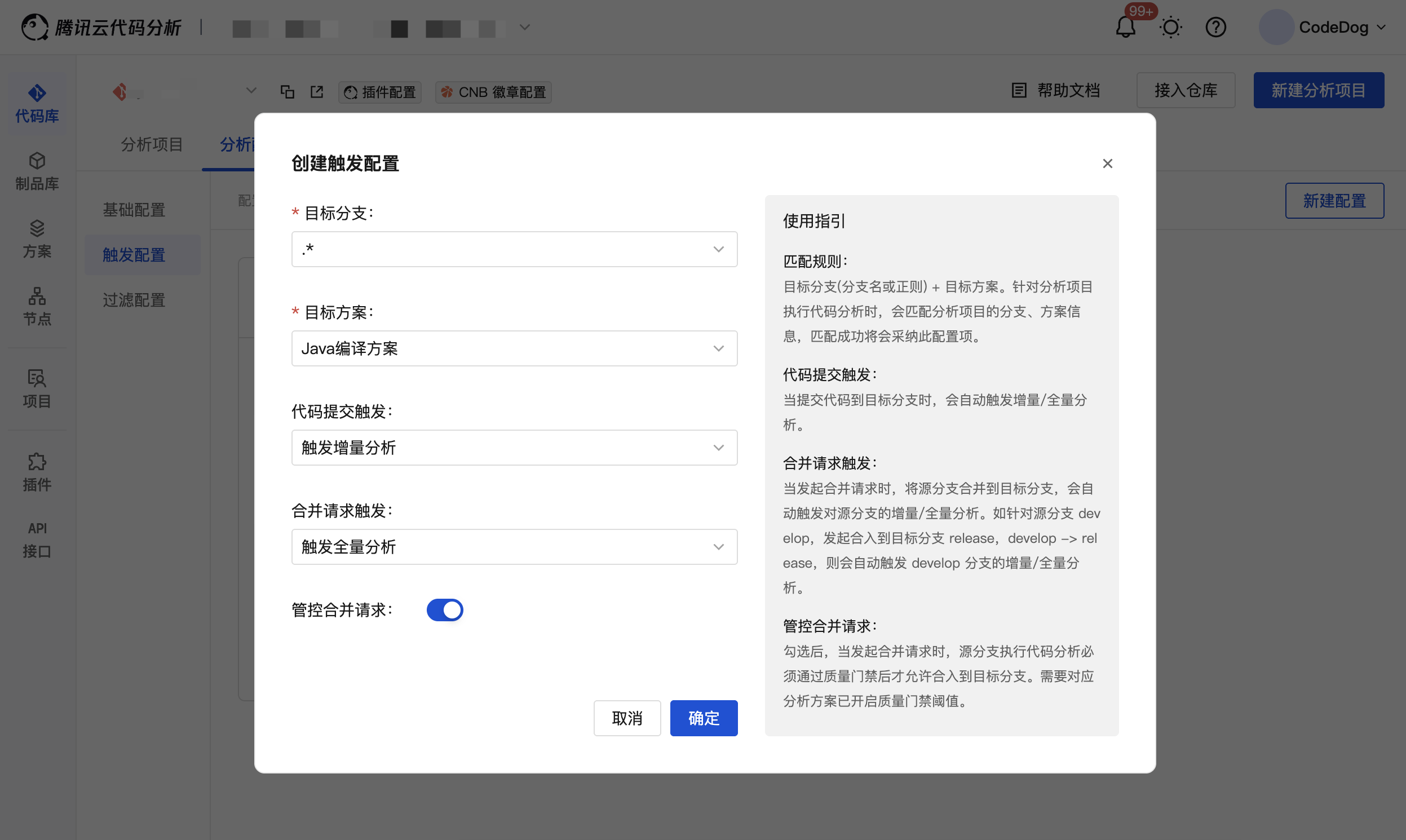Switch to the 分析项目 tab
The image size is (1406, 840).
pos(152,144)
